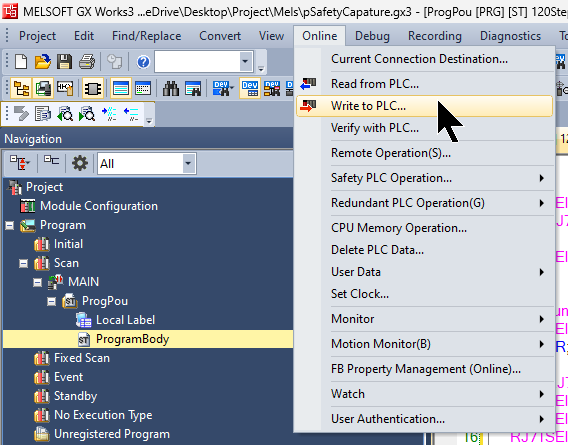Viewport: 568px width, 445px height.
Task: Open ST editing toolbar overflow options arrow
Action: (x=149, y=120)
